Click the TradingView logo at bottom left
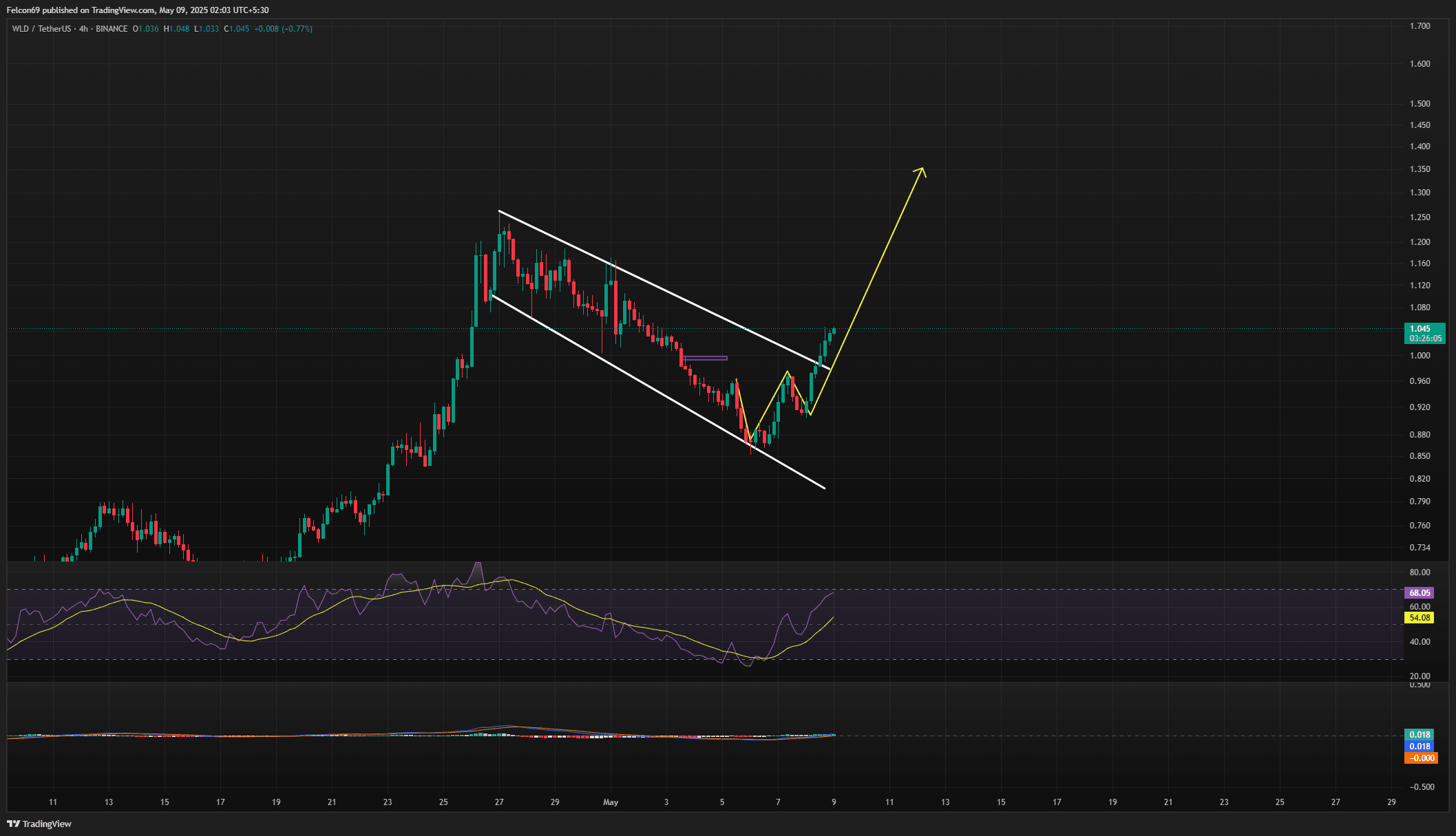Screen dimensions: 1456x836 click(x=39, y=824)
